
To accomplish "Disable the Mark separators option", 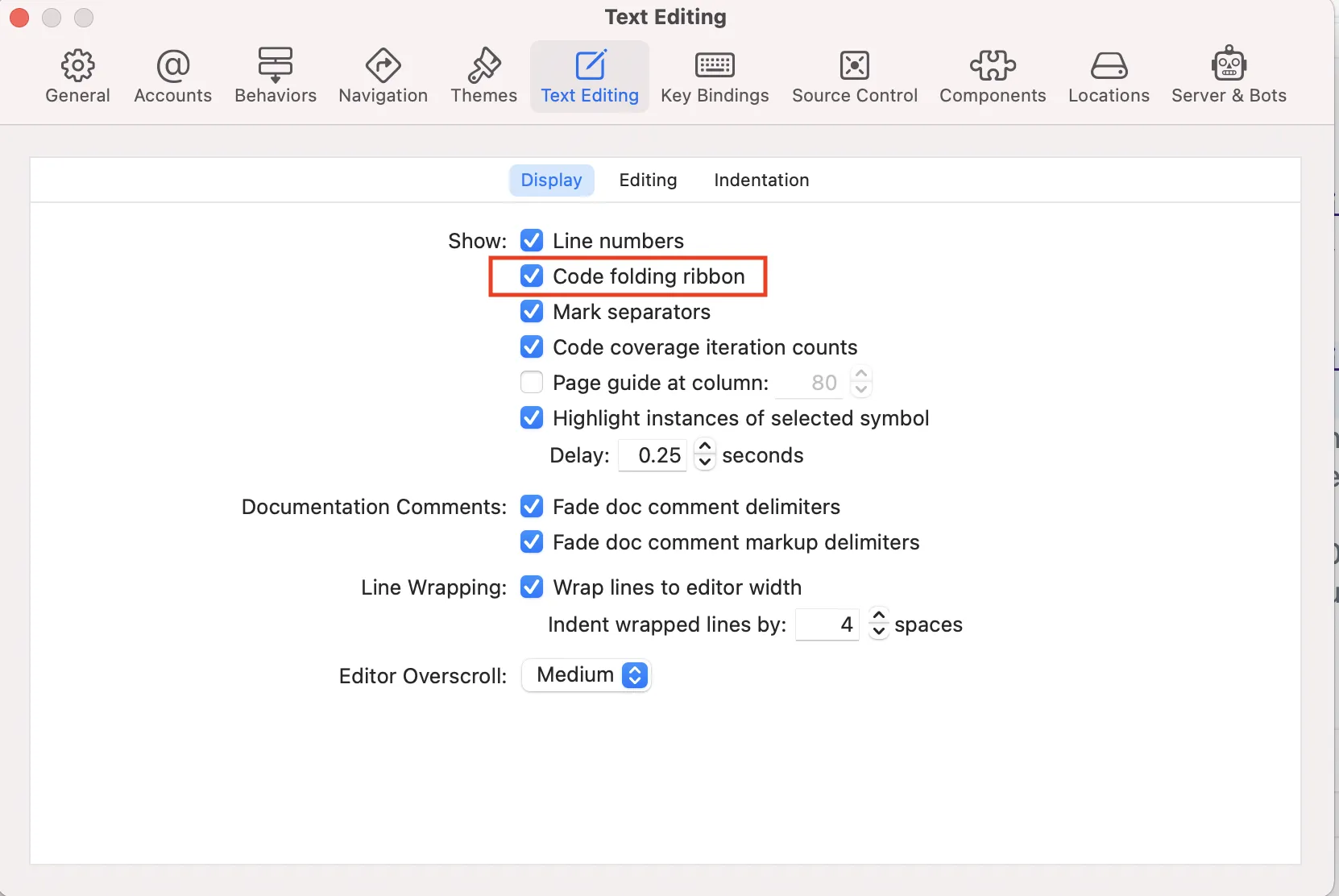I will click(532, 311).
